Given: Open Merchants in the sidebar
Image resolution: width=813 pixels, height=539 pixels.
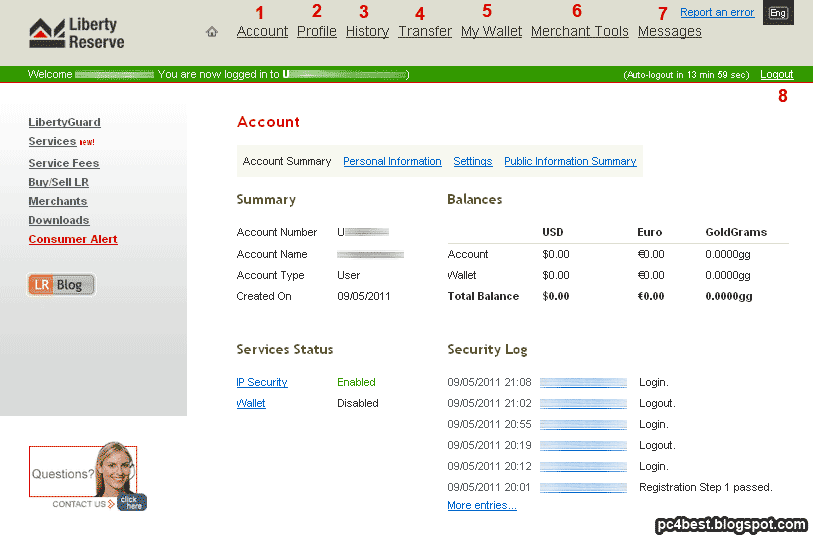Looking at the screenshot, I should point(58,201).
